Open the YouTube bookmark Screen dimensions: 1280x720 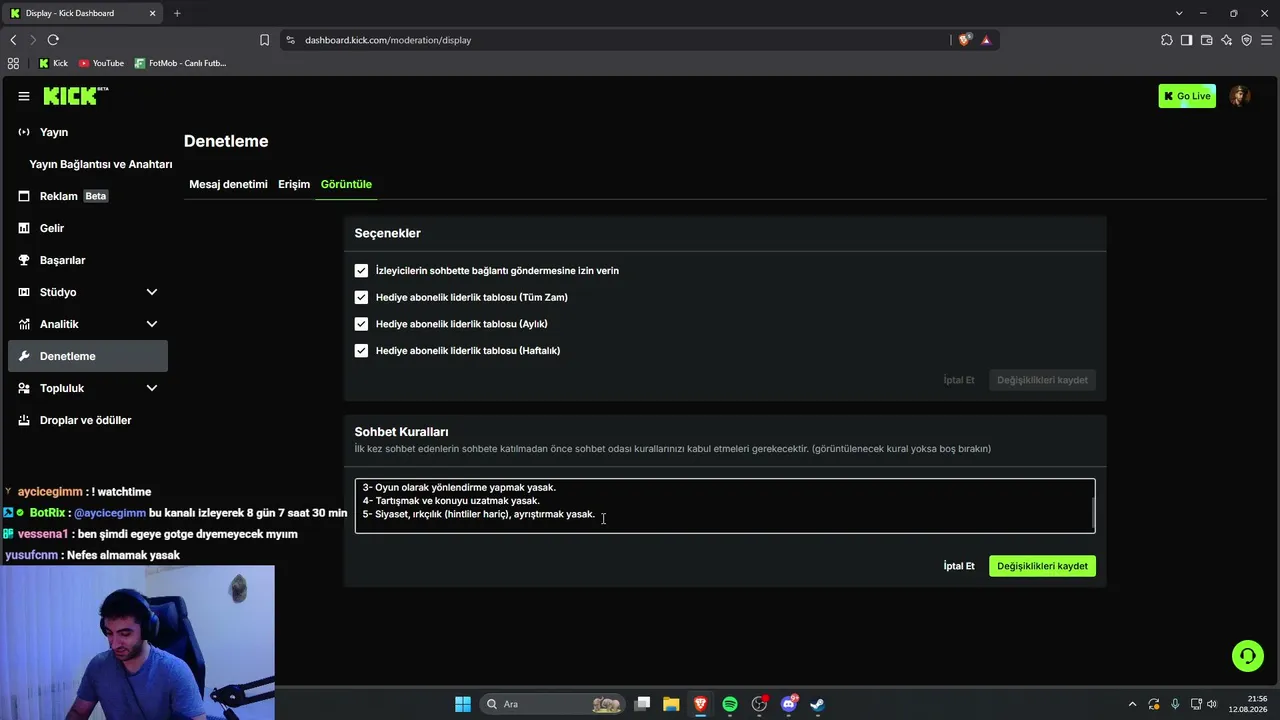click(x=102, y=63)
